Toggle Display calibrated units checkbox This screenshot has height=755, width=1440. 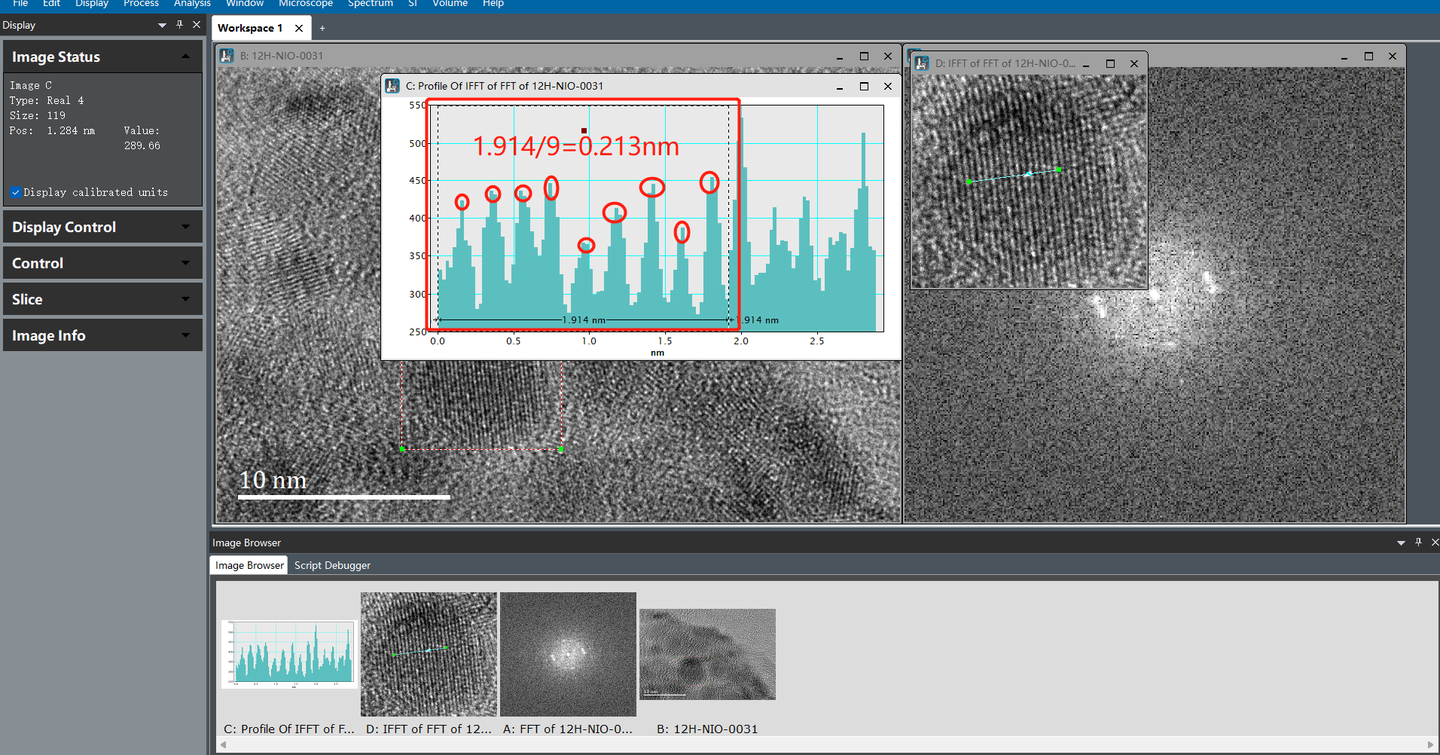click(x=16, y=192)
